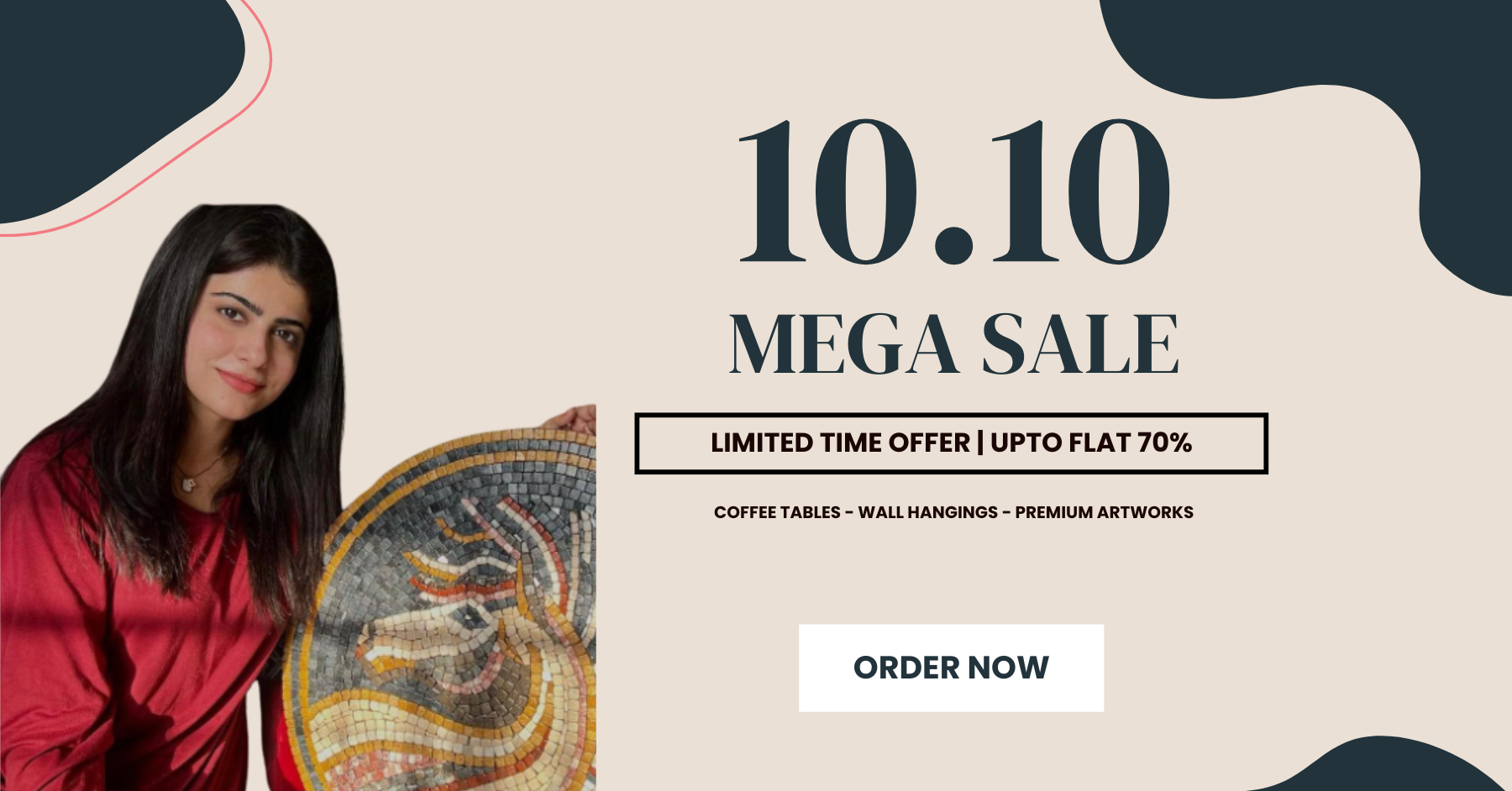This screenshot has width=1512, height=791.
Task: Click the WALL HANGINGS category text
Action: point(928,512)
